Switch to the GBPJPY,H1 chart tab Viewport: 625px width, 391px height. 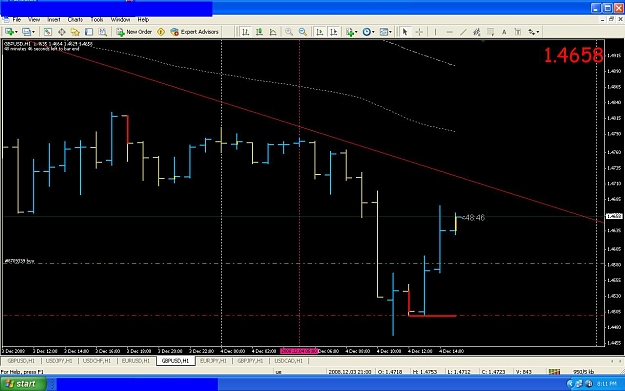(x=250, y=361)
